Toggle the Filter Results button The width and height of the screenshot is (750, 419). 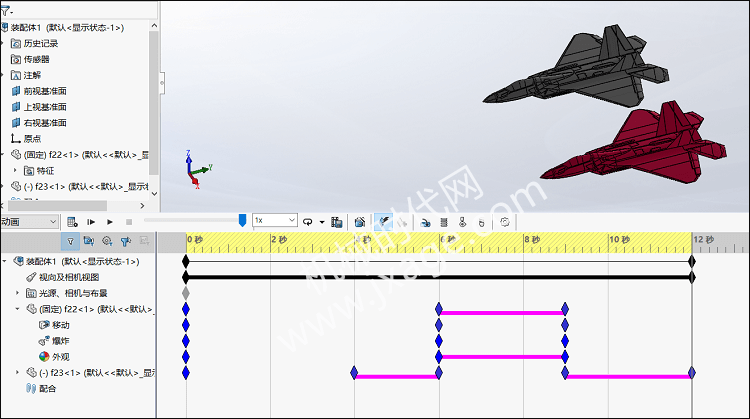pos(144,241)
